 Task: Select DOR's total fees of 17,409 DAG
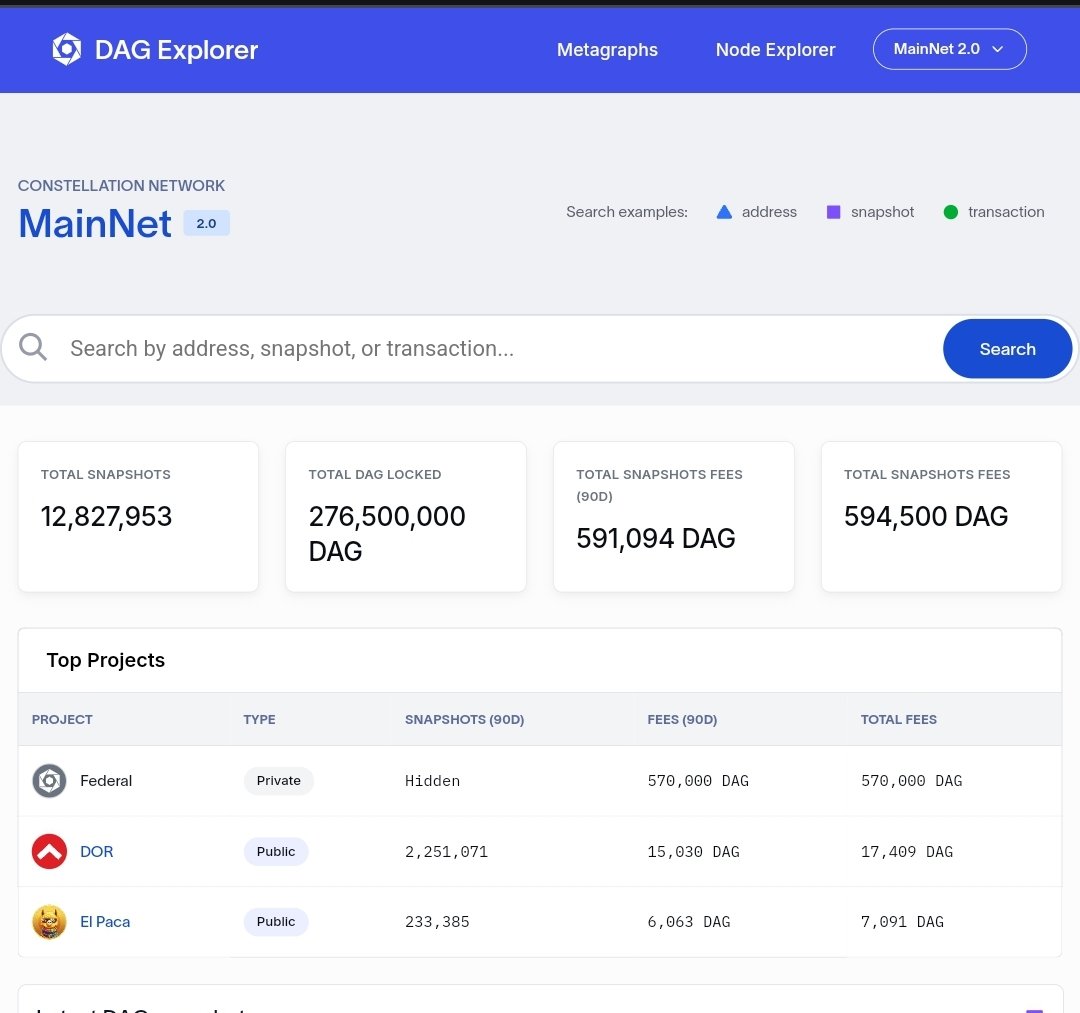pos(906,852)
